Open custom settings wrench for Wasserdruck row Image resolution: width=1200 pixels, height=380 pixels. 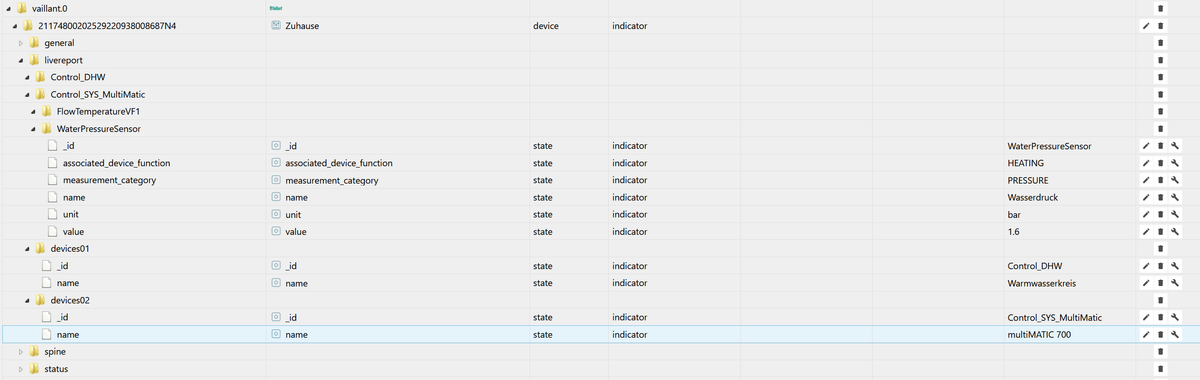click(x=1176, y=197)
